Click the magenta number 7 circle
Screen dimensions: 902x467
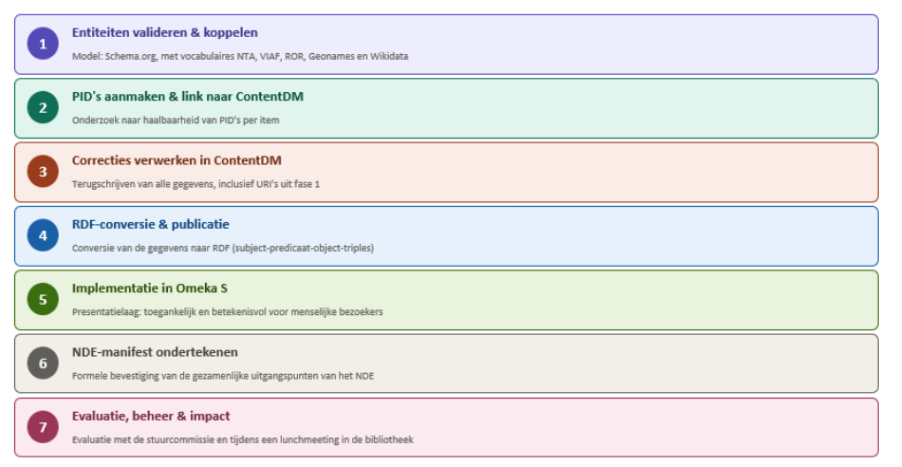[43, 427]
